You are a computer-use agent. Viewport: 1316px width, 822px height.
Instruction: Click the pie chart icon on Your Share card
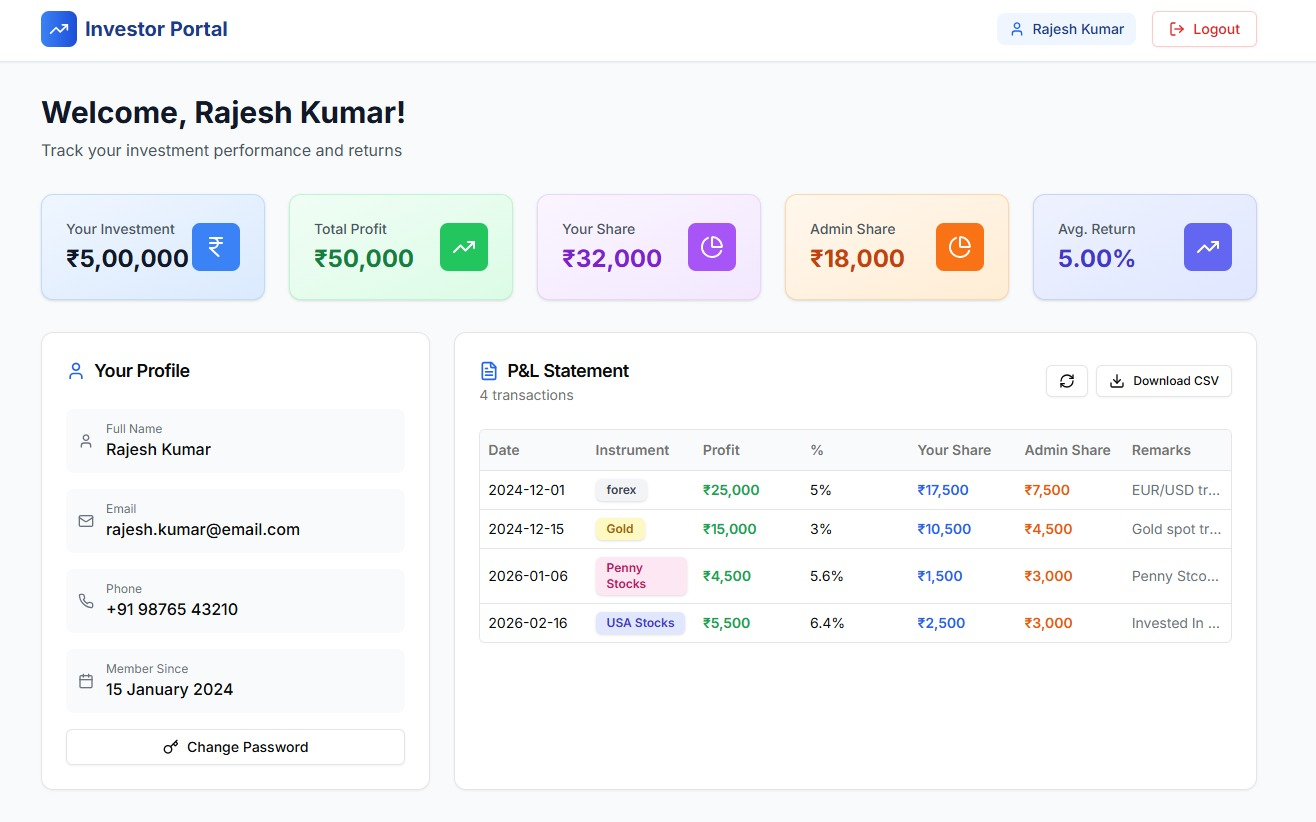pos(712,247)
